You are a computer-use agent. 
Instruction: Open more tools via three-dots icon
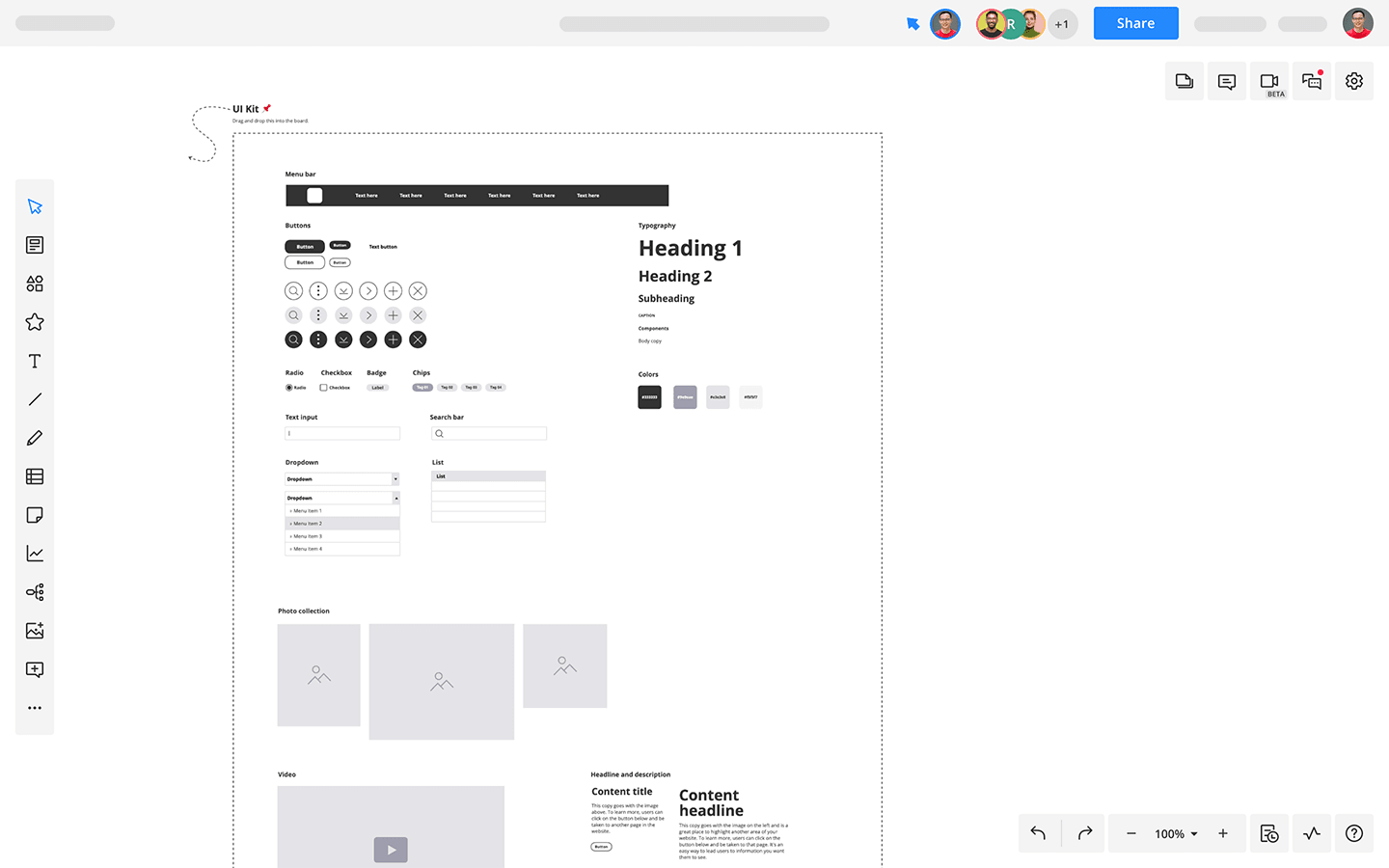35,708
